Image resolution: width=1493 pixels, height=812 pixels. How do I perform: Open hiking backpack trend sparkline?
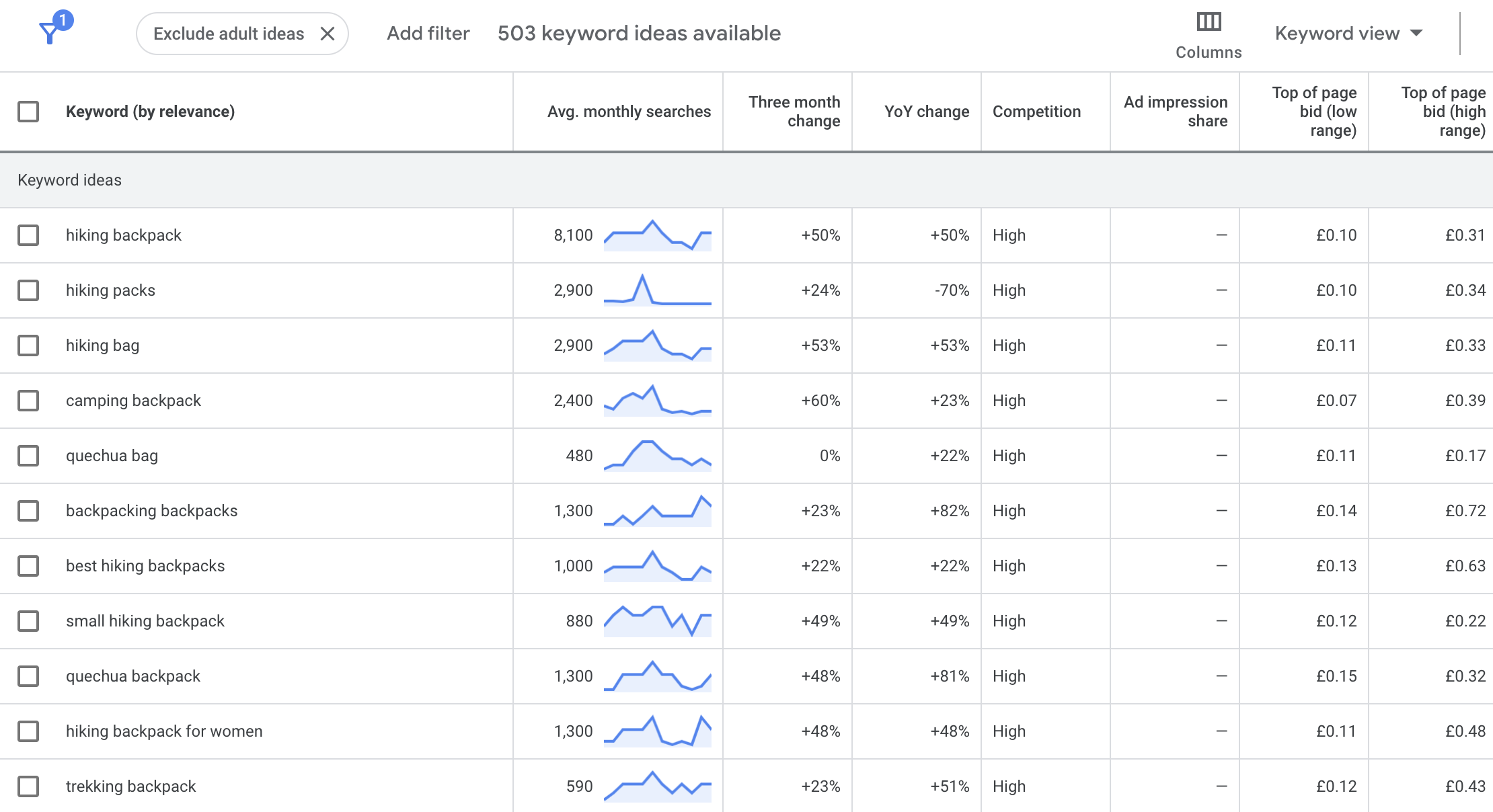pyautogui.click(x=658, y=235)
